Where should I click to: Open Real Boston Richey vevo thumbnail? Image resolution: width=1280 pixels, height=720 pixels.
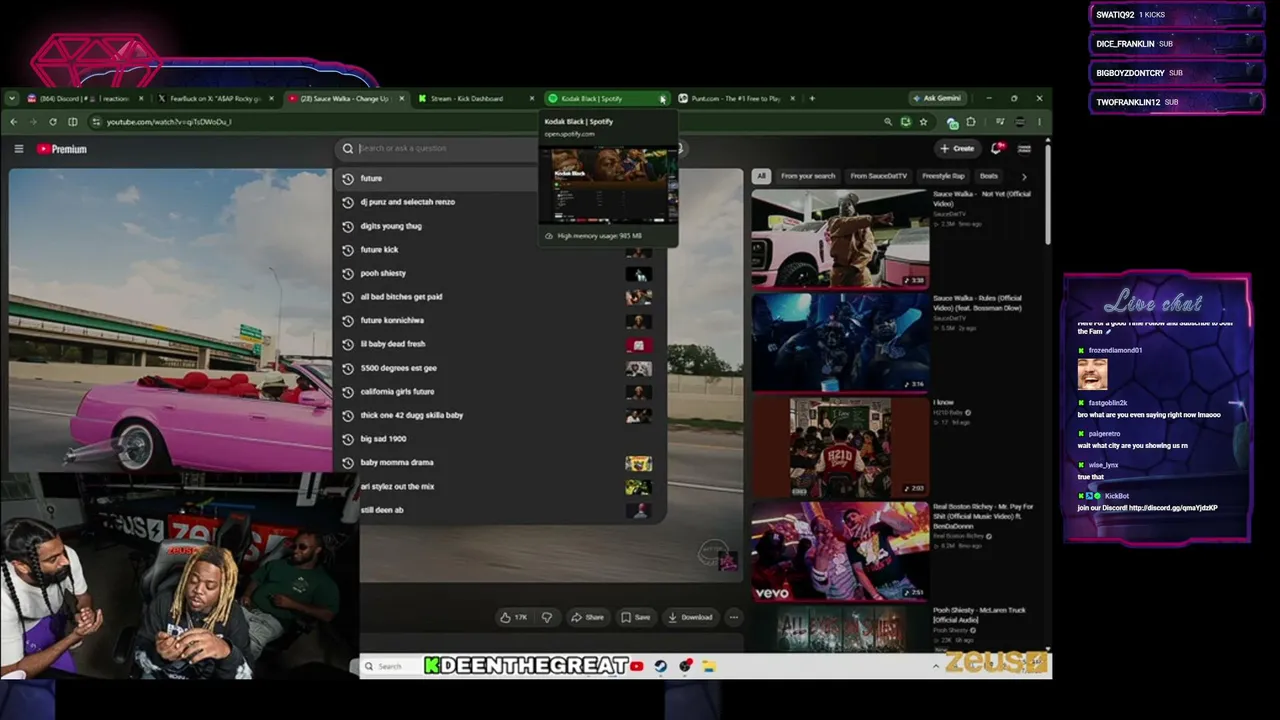tap(840, 551)
